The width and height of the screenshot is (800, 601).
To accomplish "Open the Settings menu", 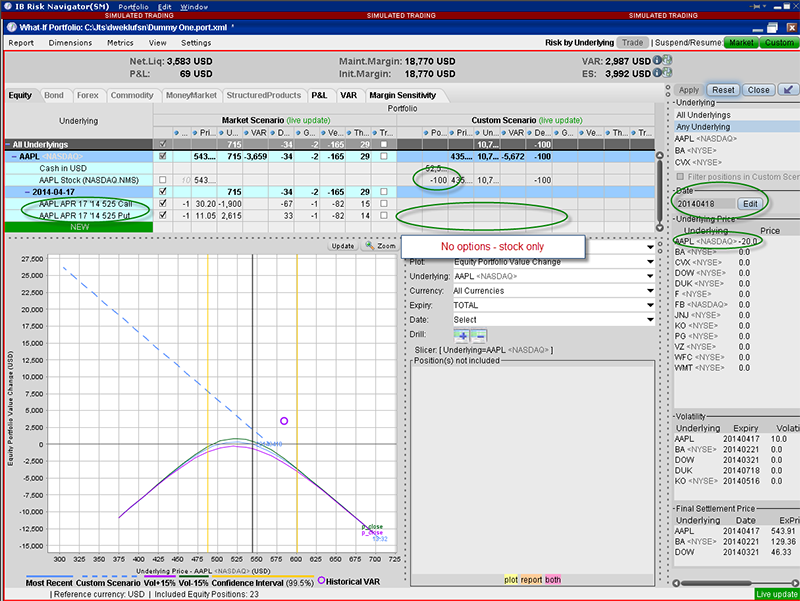I will (196, 43).
